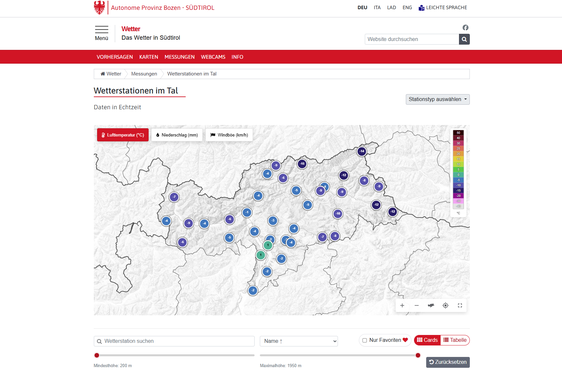Screen dimensions: 562x374
Task: Show Niederschlag (mm) layer on the map
Action: click(x=177, y=135)
